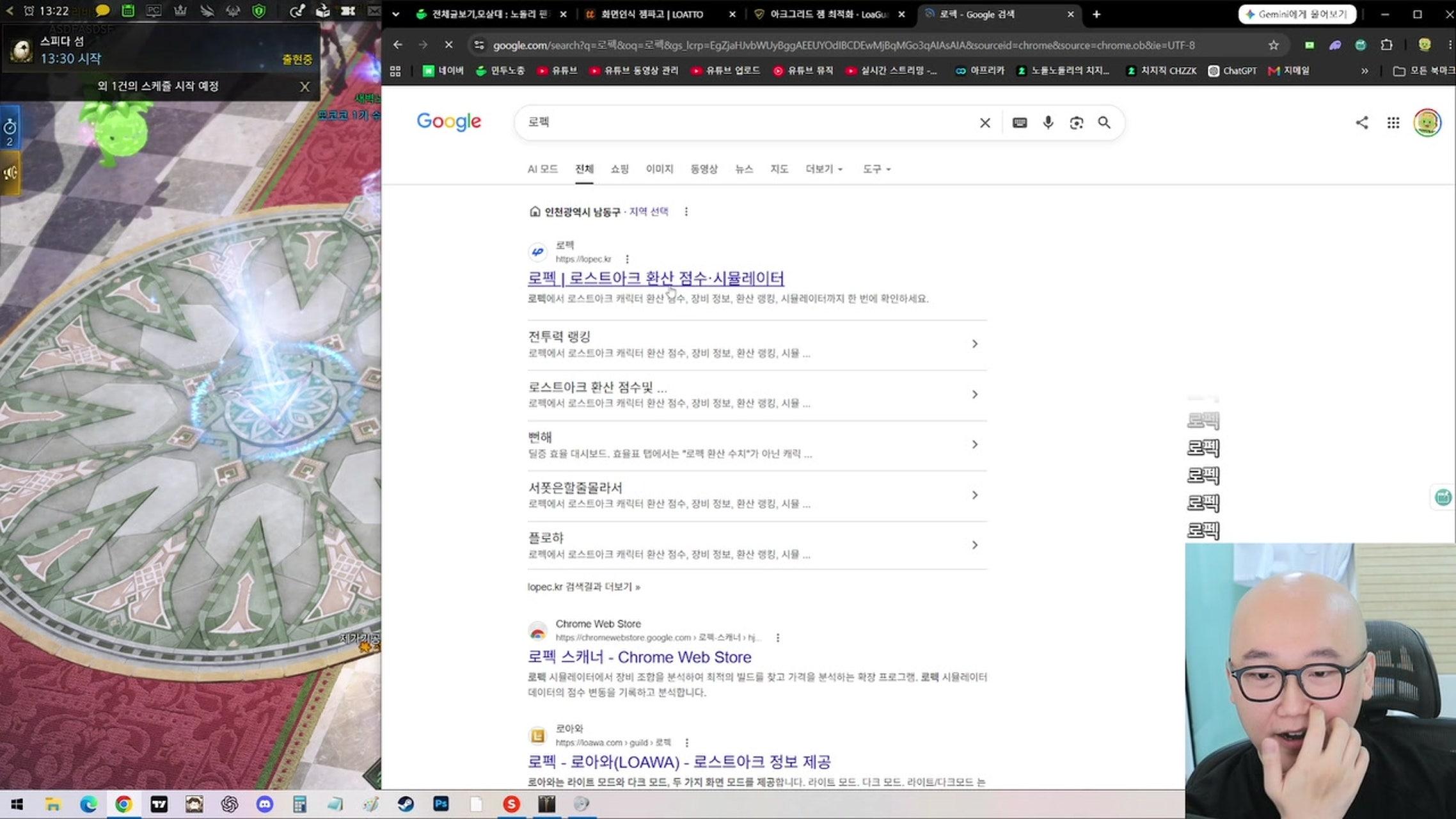Open the on-screen keyboard input tool
The height and width of the screenshot is (819, 1456).
1020,122
